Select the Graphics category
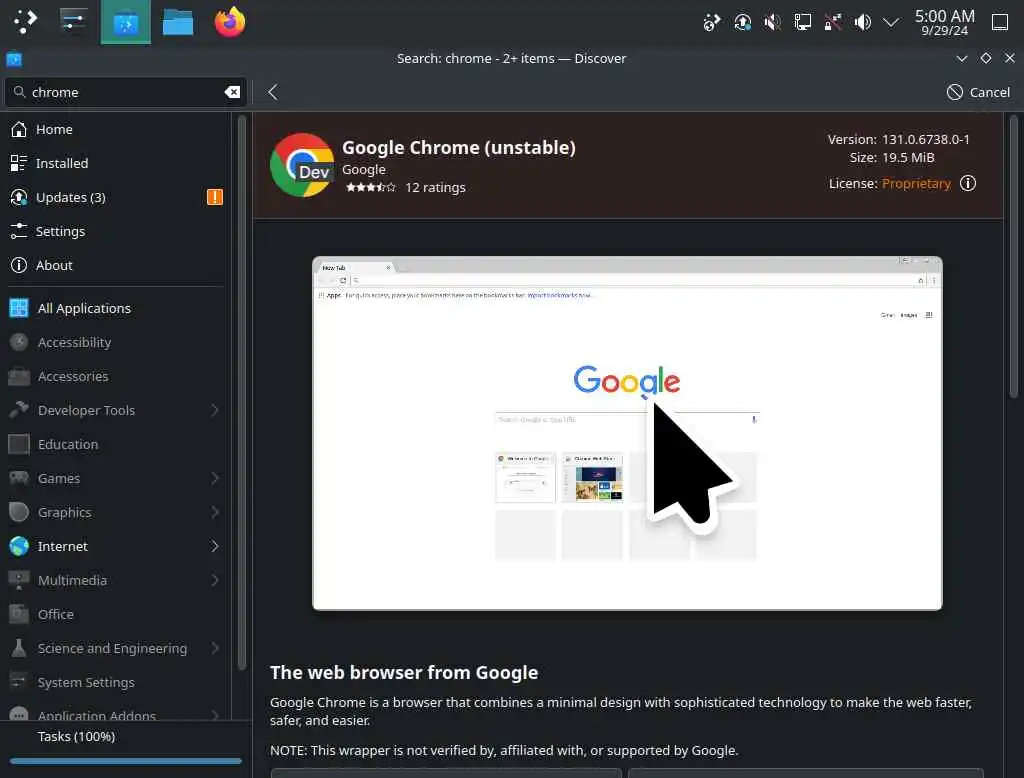This screenshot has height=778, width=1024. [x=116, y=512]
